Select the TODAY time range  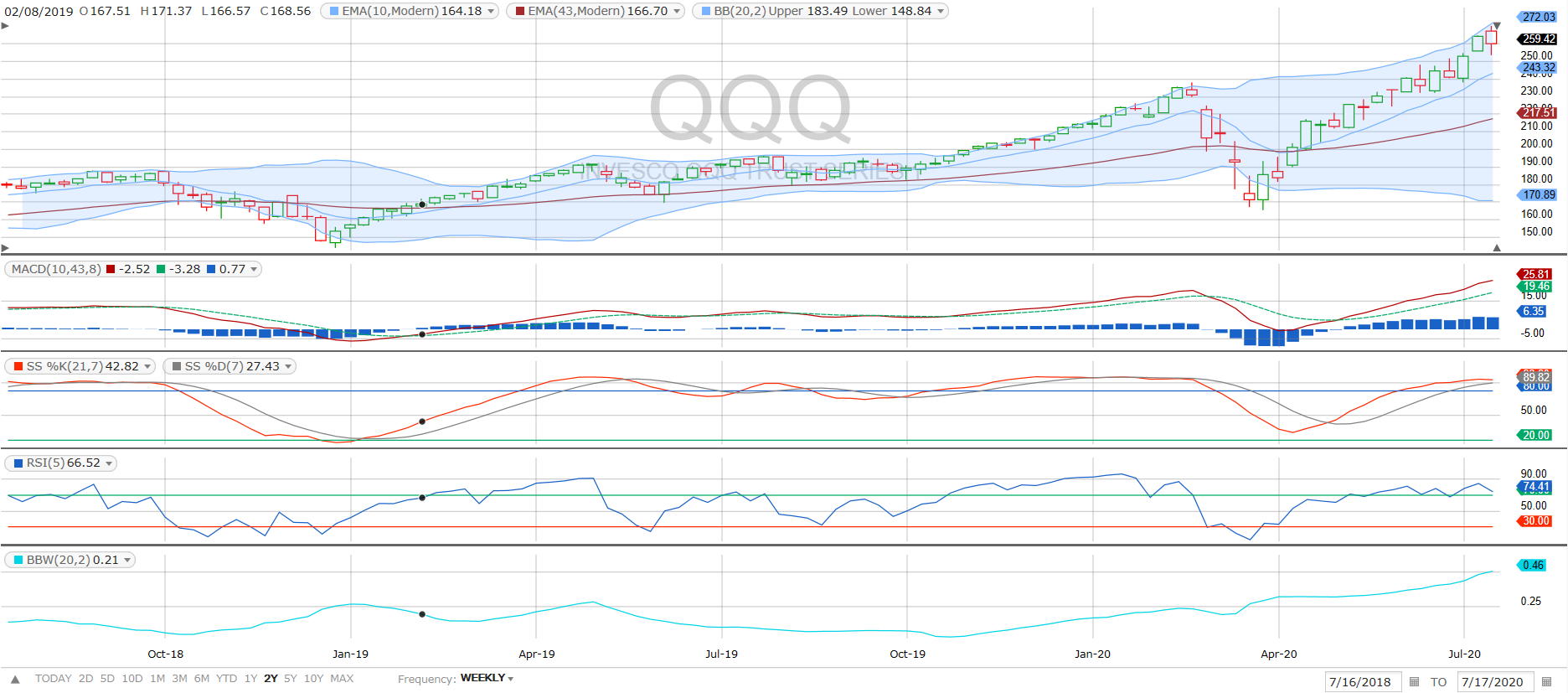click(53, 679)
